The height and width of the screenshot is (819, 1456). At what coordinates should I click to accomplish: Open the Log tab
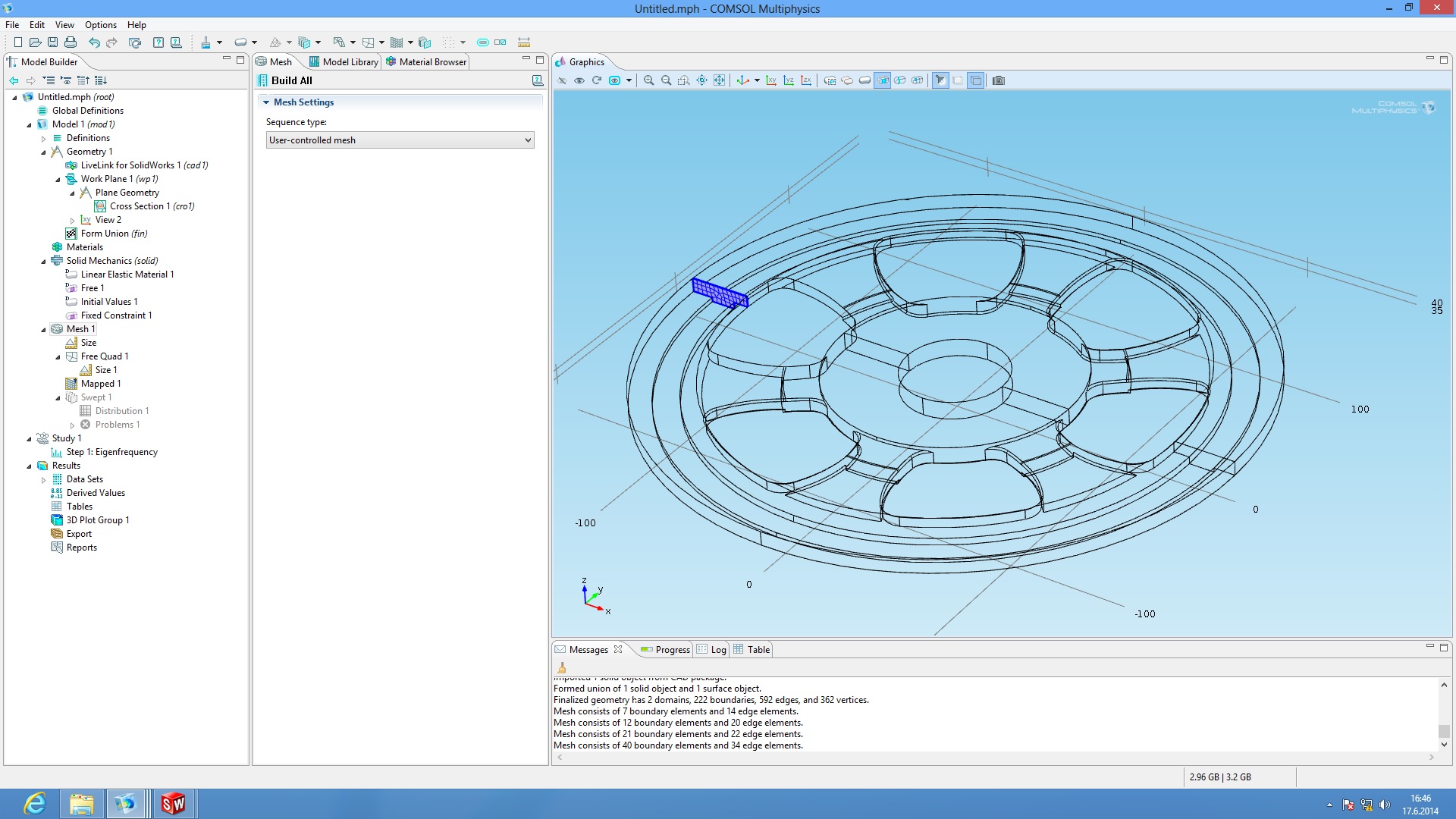pyautogui.click(x=712, y=650)
